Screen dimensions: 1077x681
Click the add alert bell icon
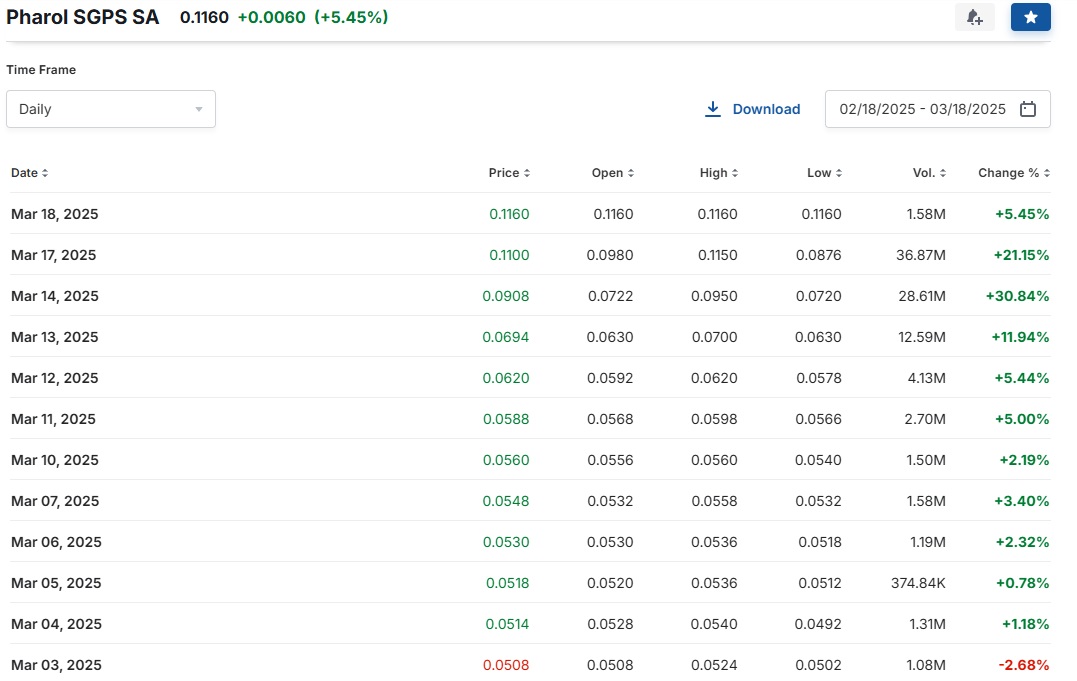click(974, 17)
